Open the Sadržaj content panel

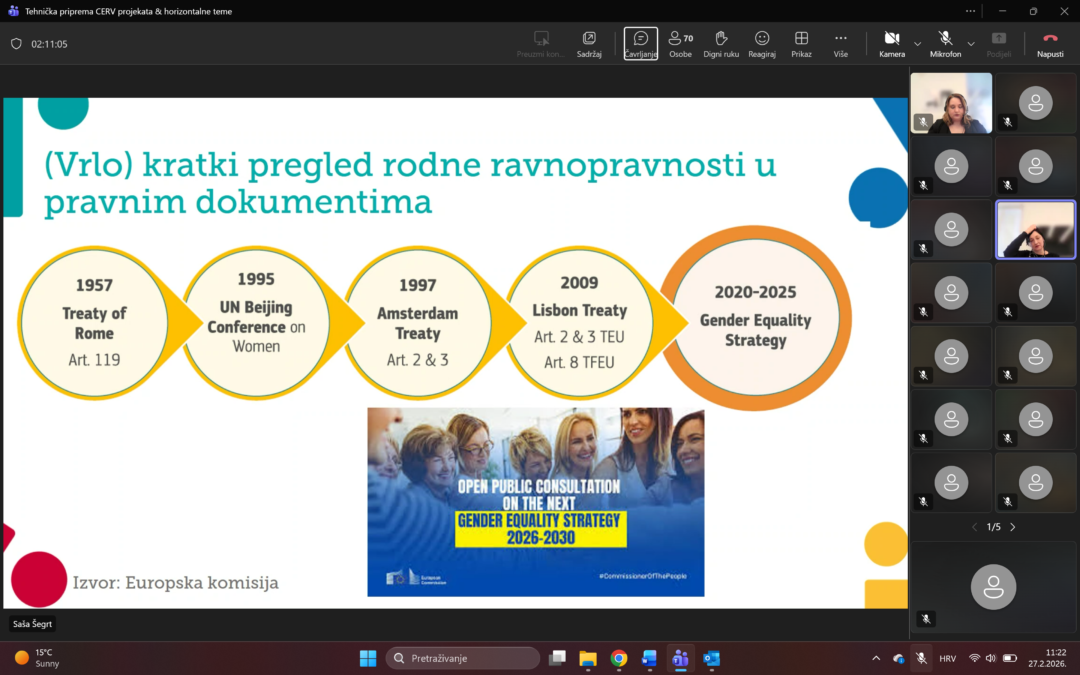(589, 43)
